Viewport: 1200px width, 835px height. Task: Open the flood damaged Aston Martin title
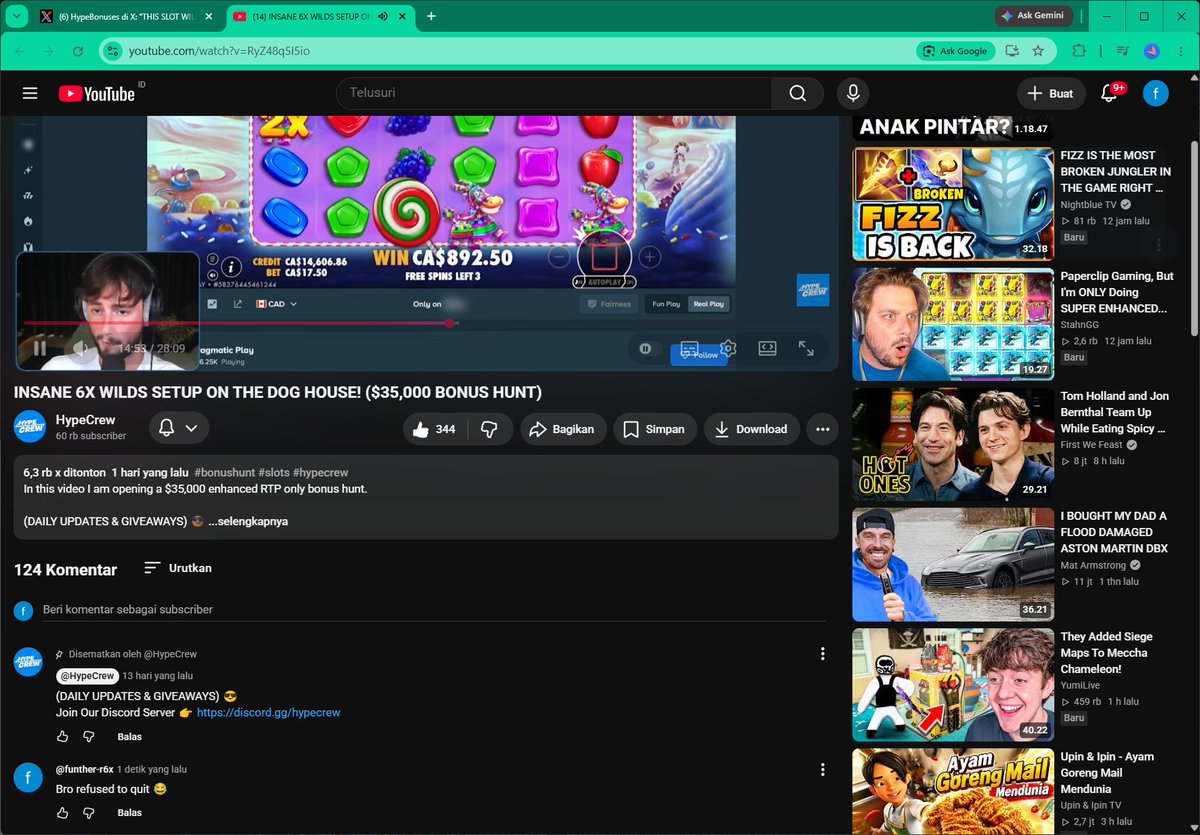click(1114, 532)
